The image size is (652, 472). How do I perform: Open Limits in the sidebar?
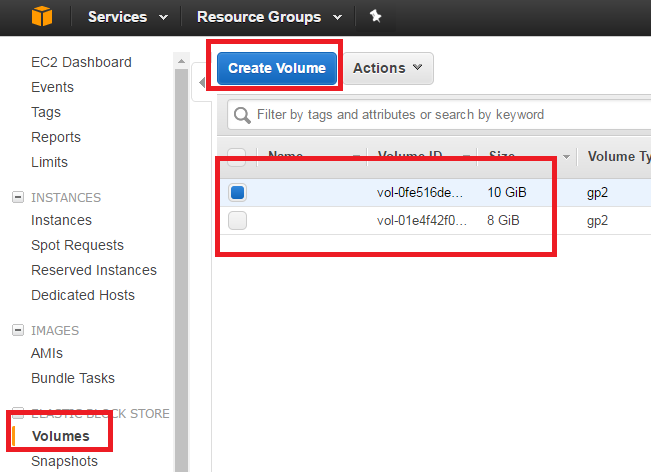tap(49, 162)
